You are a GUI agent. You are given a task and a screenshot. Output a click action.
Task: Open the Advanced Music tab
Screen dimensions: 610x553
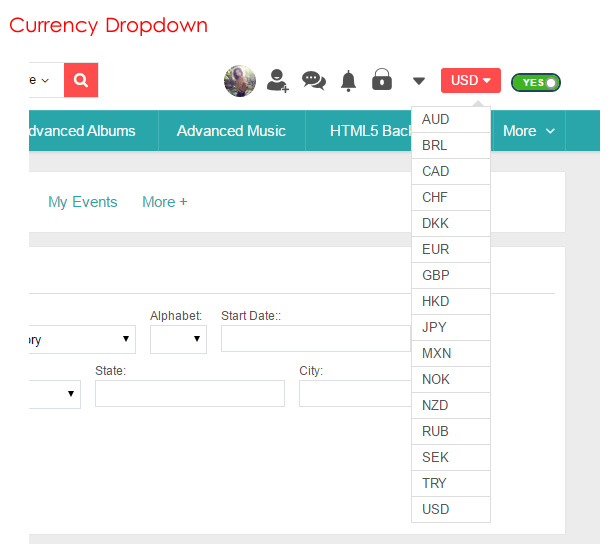231,131
